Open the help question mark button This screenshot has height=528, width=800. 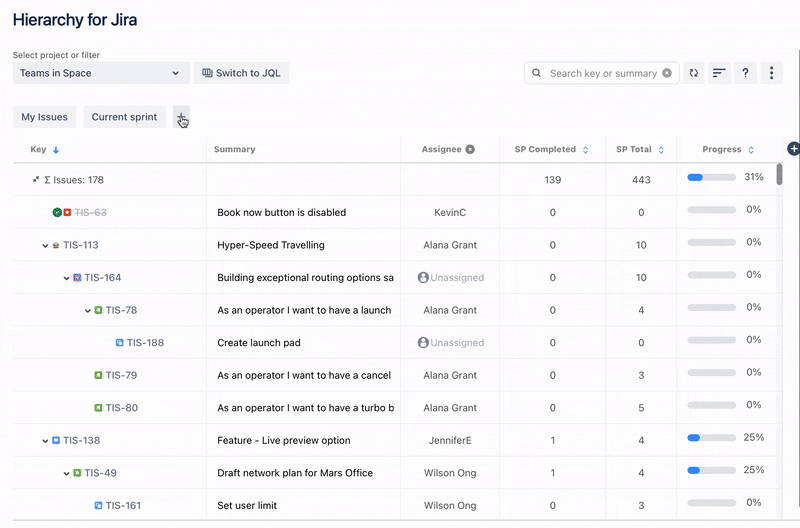[745, 73]
